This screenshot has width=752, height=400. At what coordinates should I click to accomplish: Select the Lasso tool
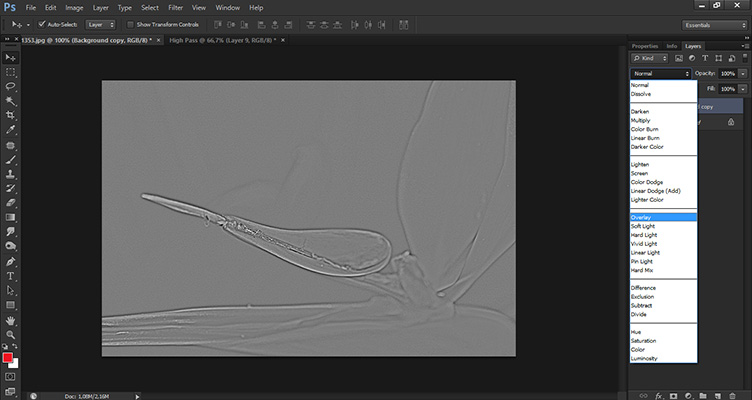coord(10,87)
